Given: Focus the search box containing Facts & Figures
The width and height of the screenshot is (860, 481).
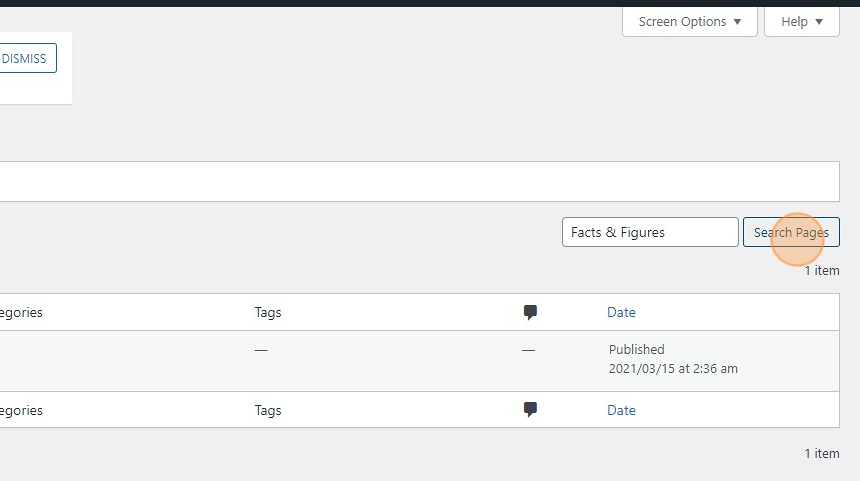Looking at the screenshot, I should 649,232.
